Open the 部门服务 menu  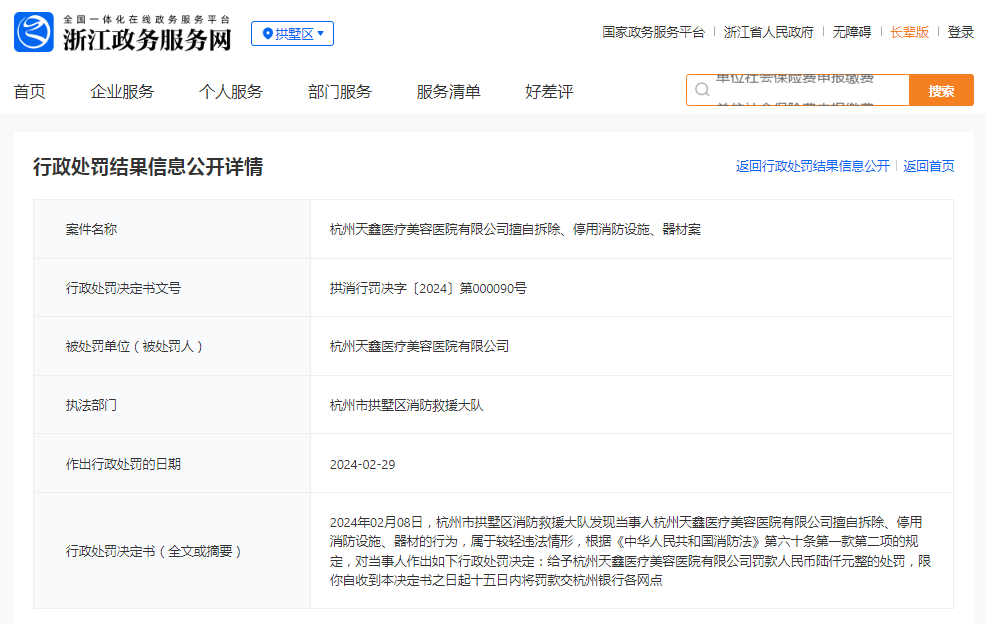click(340, 92)
